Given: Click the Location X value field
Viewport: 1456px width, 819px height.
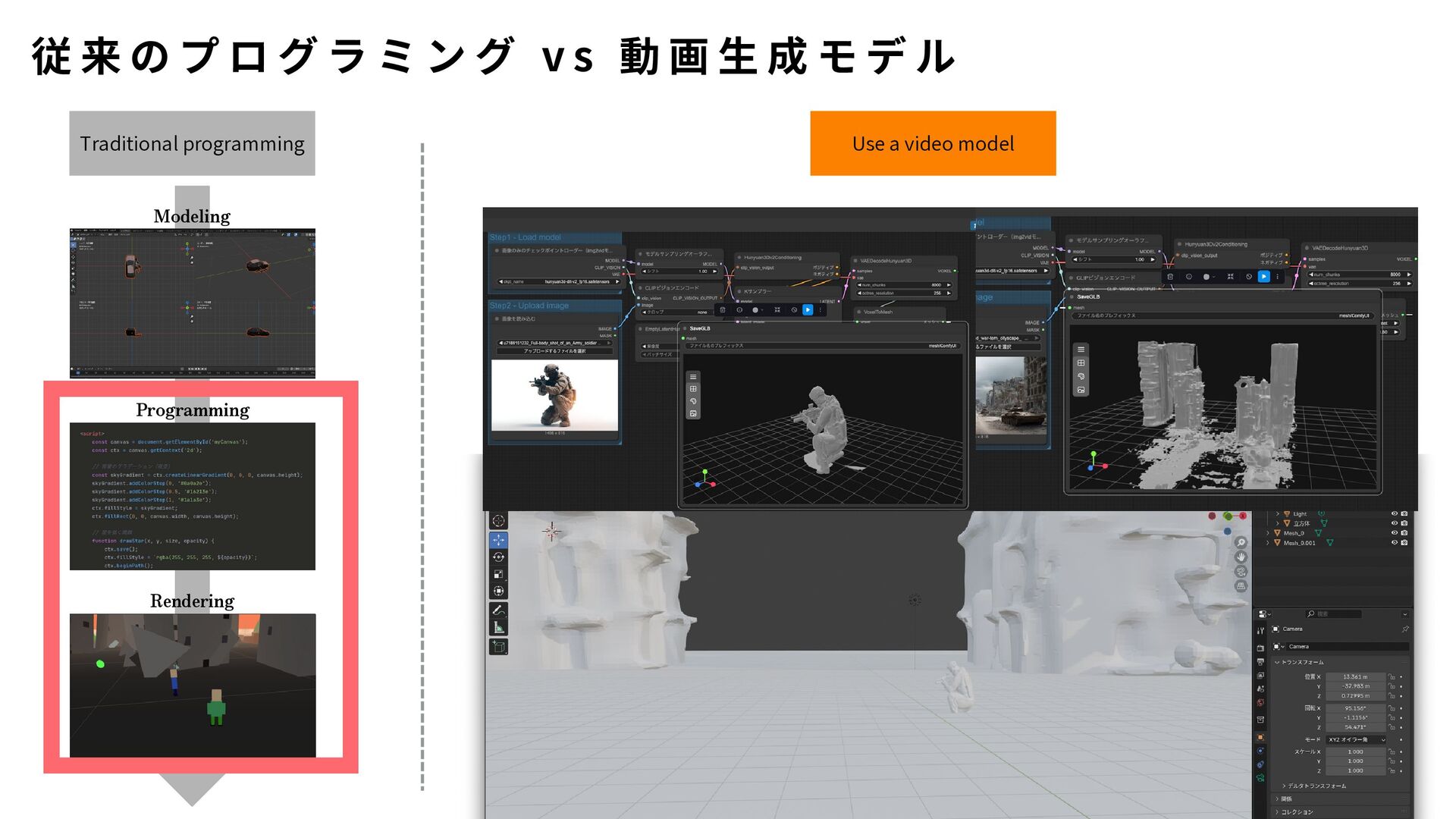Looking at the screenshot, I should [x=1355, y=676].
